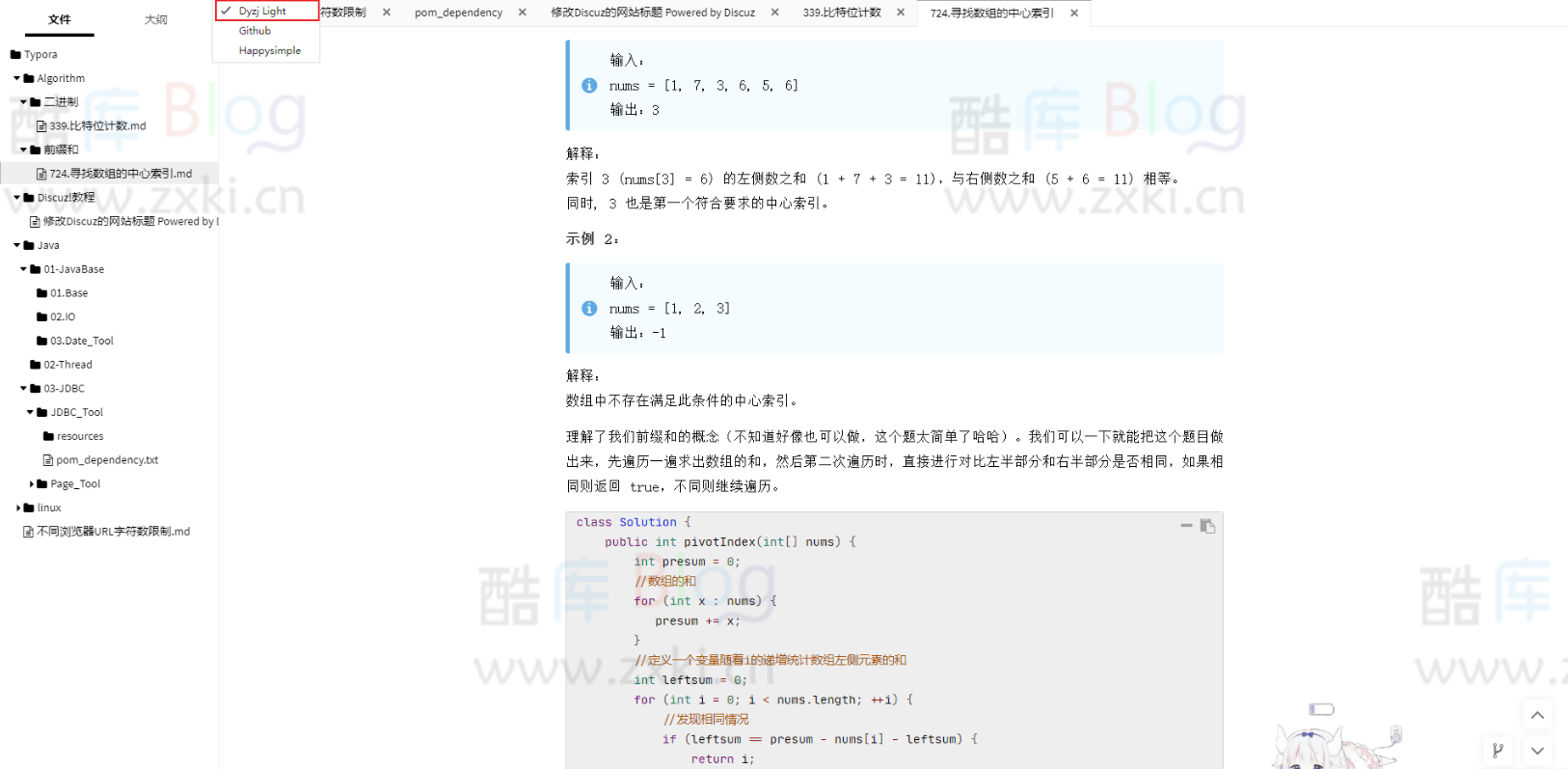
Task: Collapse the 二进制 folder
Action: [x=24, y=102]
